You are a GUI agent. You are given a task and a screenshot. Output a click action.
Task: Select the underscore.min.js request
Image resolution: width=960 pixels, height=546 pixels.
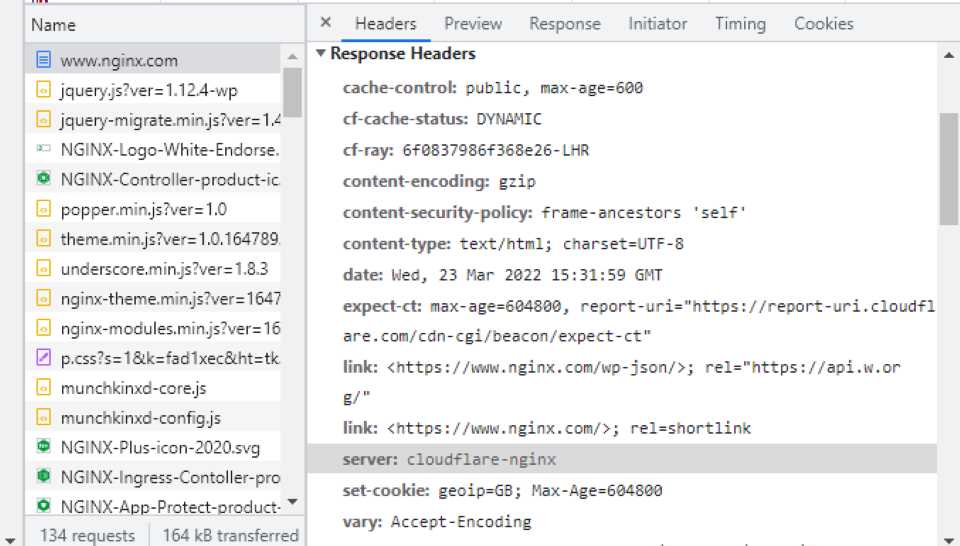(164, 268)
